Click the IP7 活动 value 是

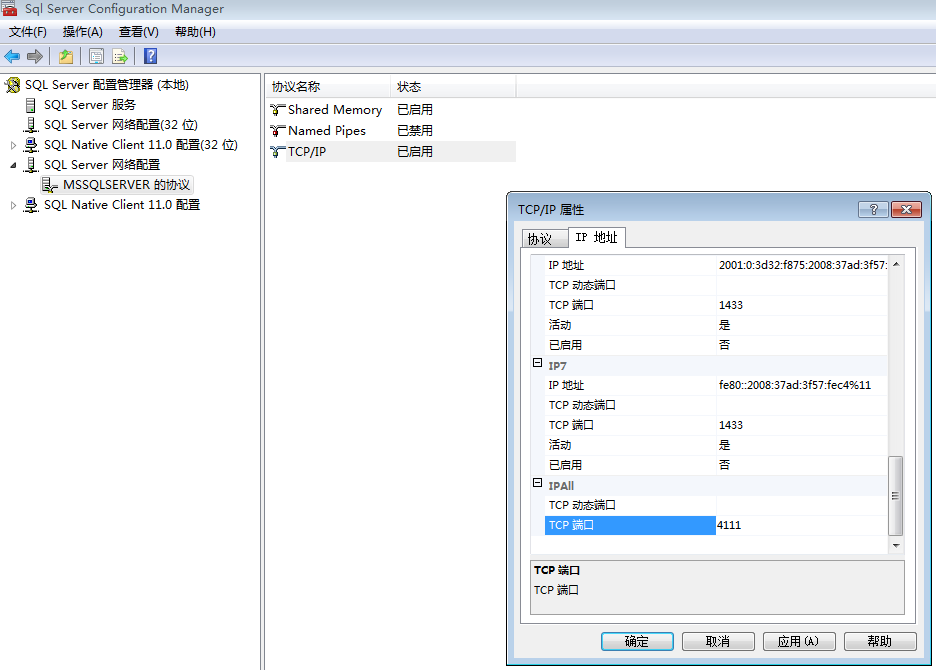tap(802, 445)
